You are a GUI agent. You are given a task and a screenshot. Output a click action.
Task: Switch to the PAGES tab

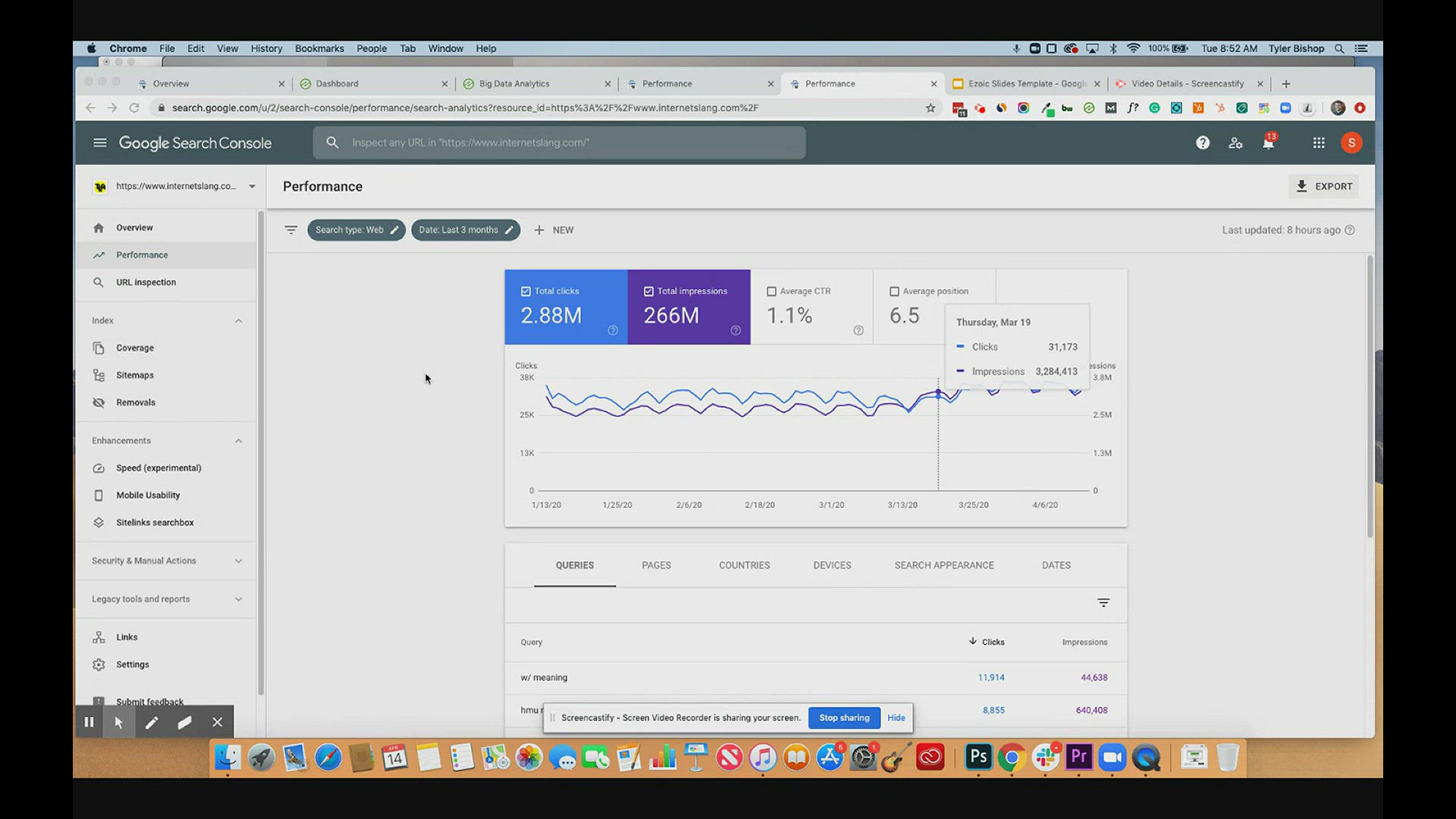(x=656, y=565)
